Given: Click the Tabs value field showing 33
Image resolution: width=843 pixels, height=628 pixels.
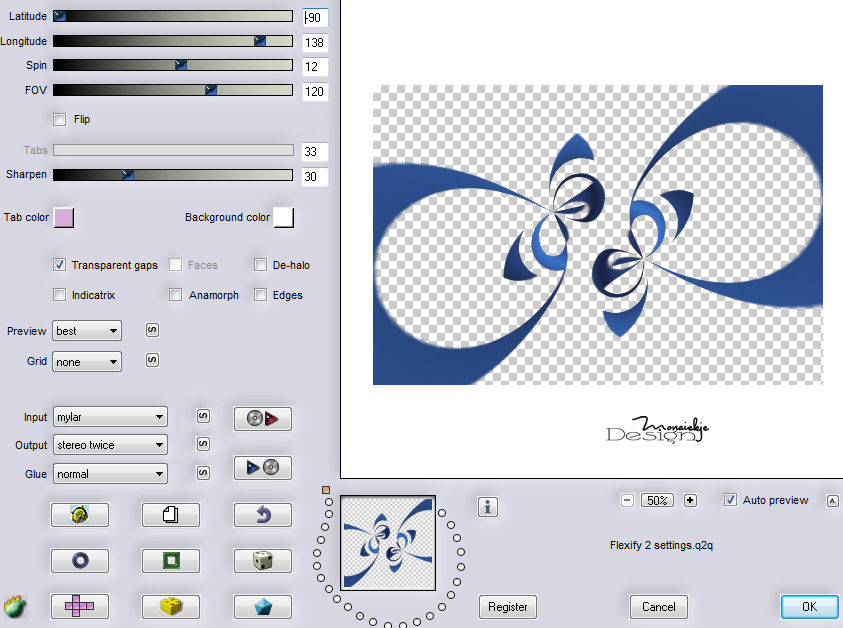Looking at the screenshot, I should pyautogui.click(x=315, y=152).
